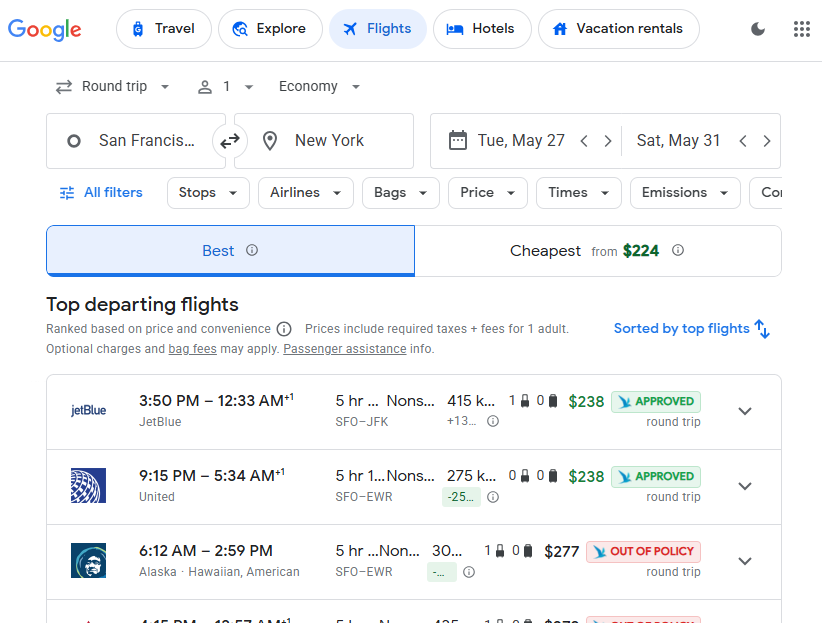Click the Google logo
Image resolution: width=822 pixels, height=623 pixels.
click(45, 29)
